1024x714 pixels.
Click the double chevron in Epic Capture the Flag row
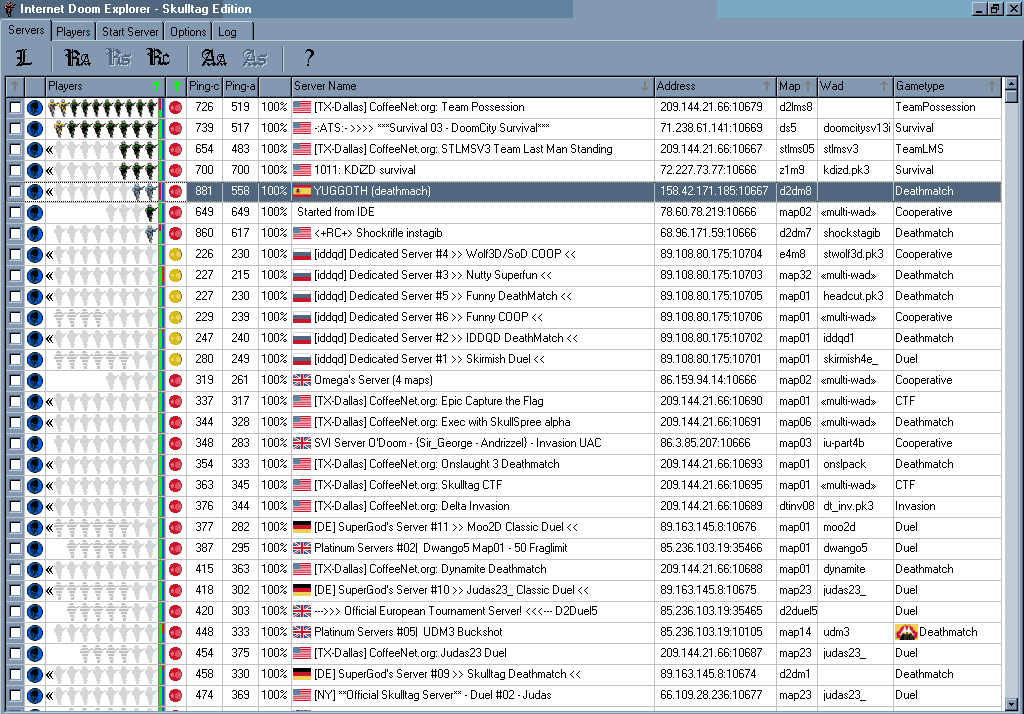pyautogui.click(x=50, y=401)
